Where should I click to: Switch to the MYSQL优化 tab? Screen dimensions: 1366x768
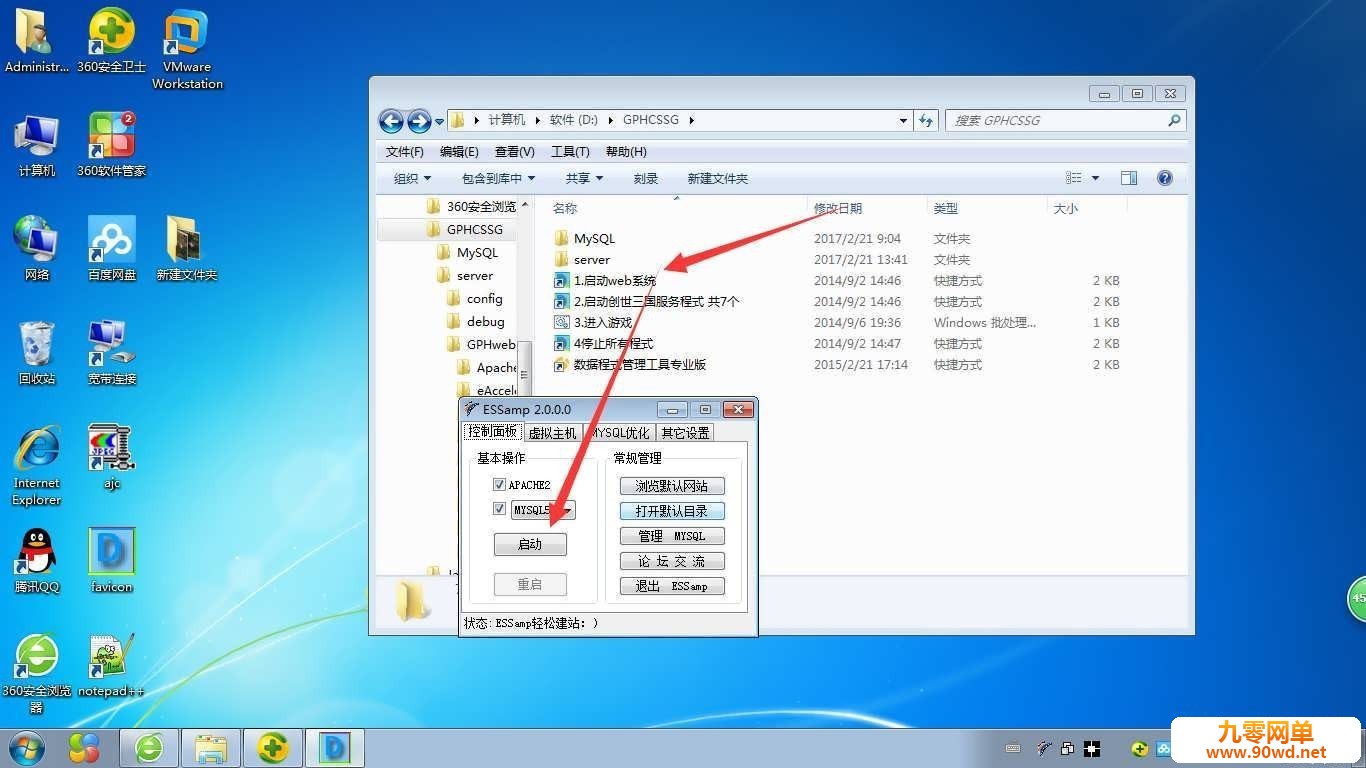(619, 433)
